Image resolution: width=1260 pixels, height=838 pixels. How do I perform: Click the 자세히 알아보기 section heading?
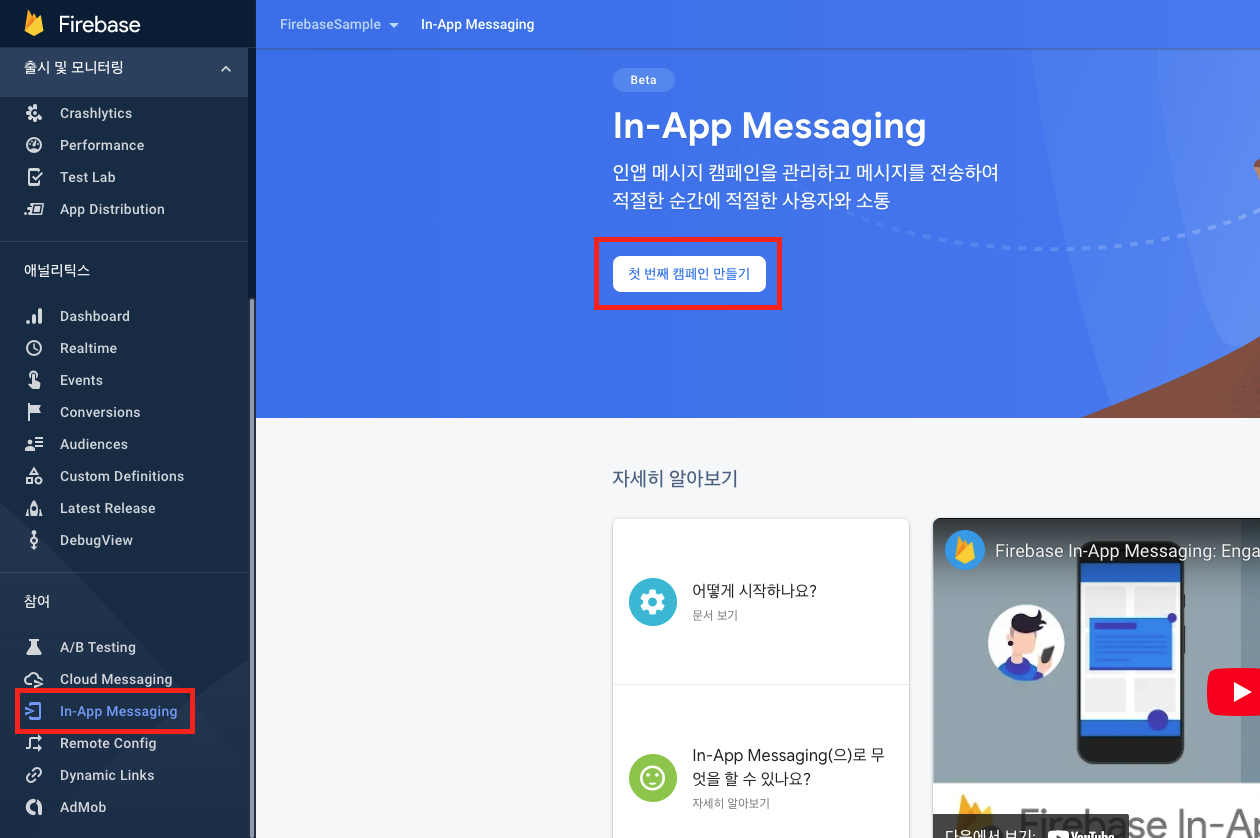(x=675, y=478)
